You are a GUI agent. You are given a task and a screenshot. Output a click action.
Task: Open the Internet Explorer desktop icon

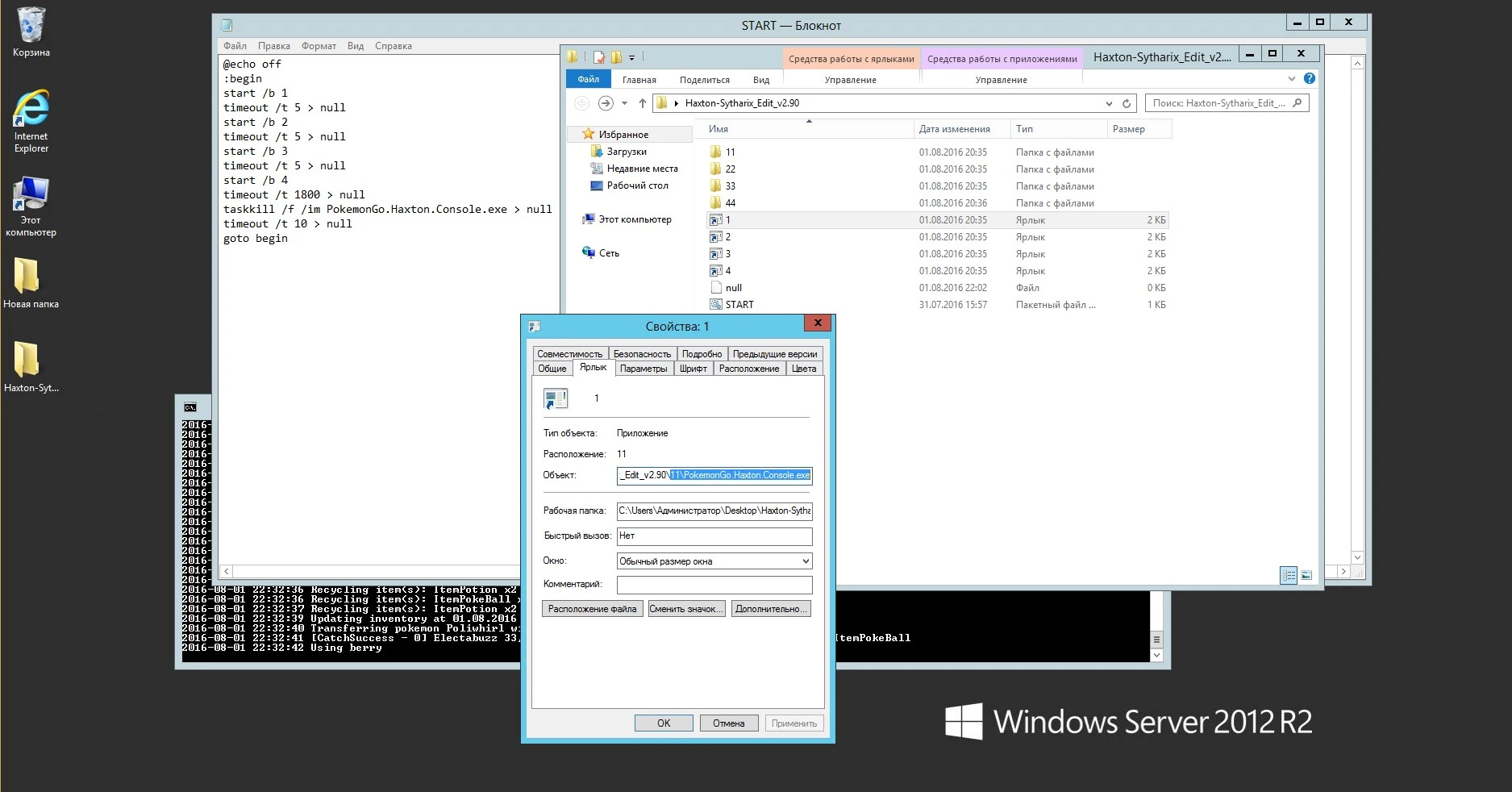[31, 121]
